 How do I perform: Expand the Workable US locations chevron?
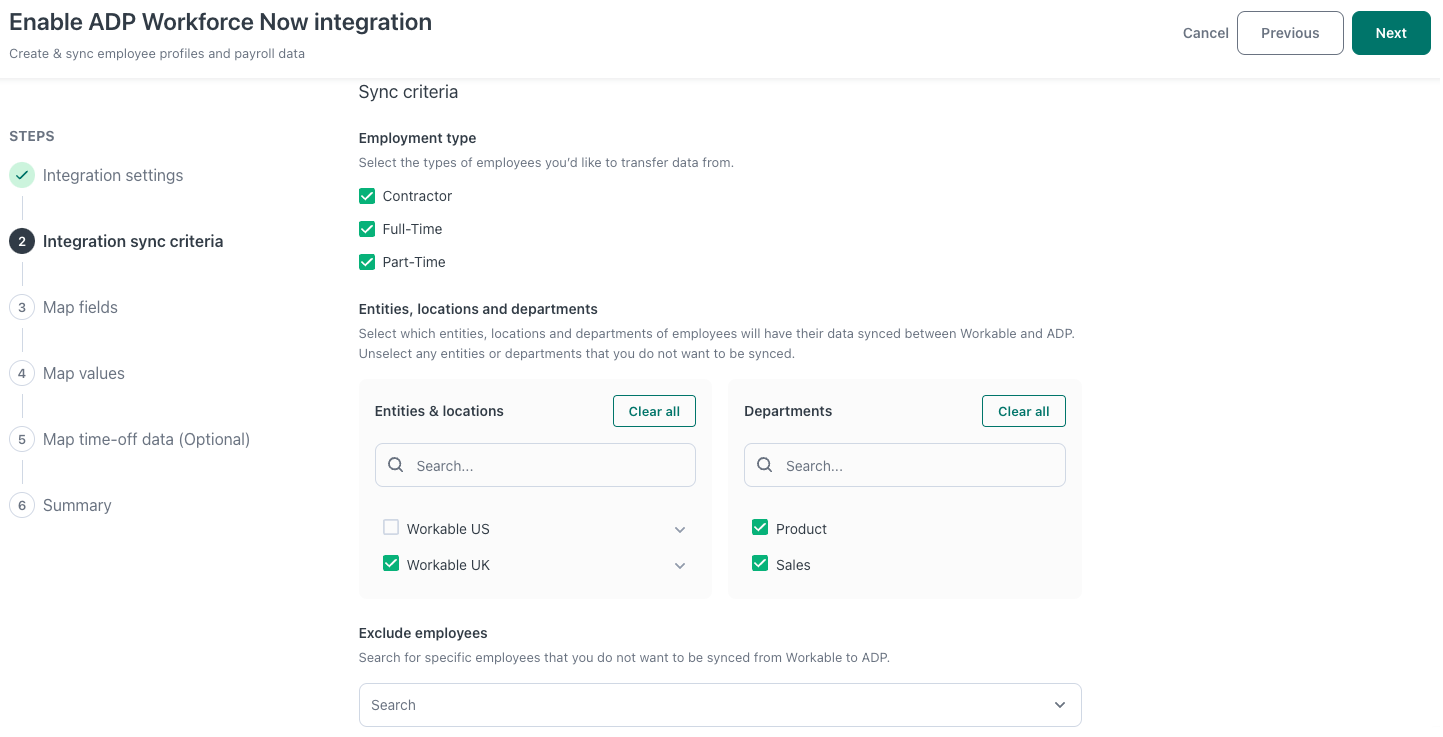coord(680,530)
